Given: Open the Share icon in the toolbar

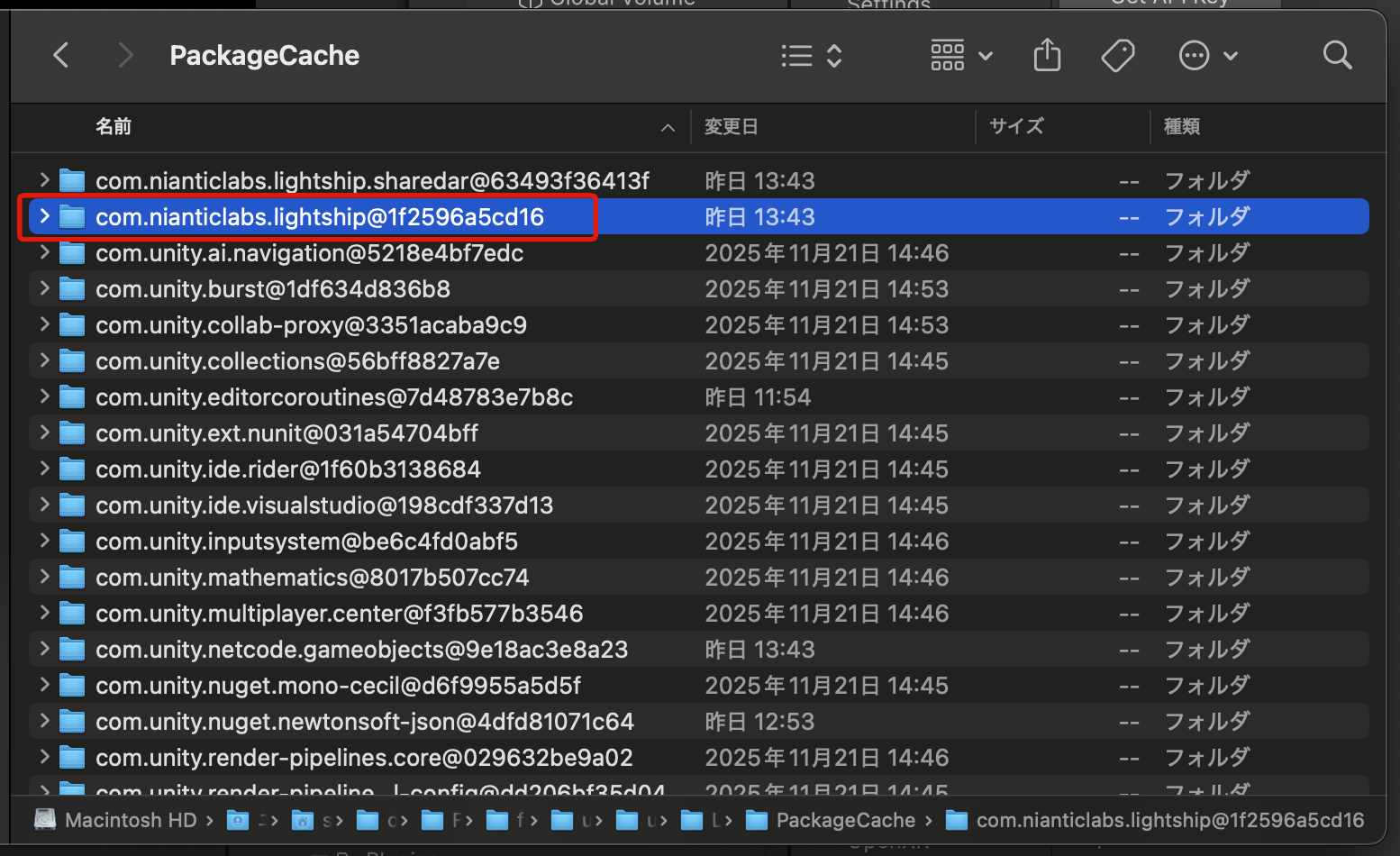Looking at the screenshot, I should pyautogui.click(x=1046, y=55).
